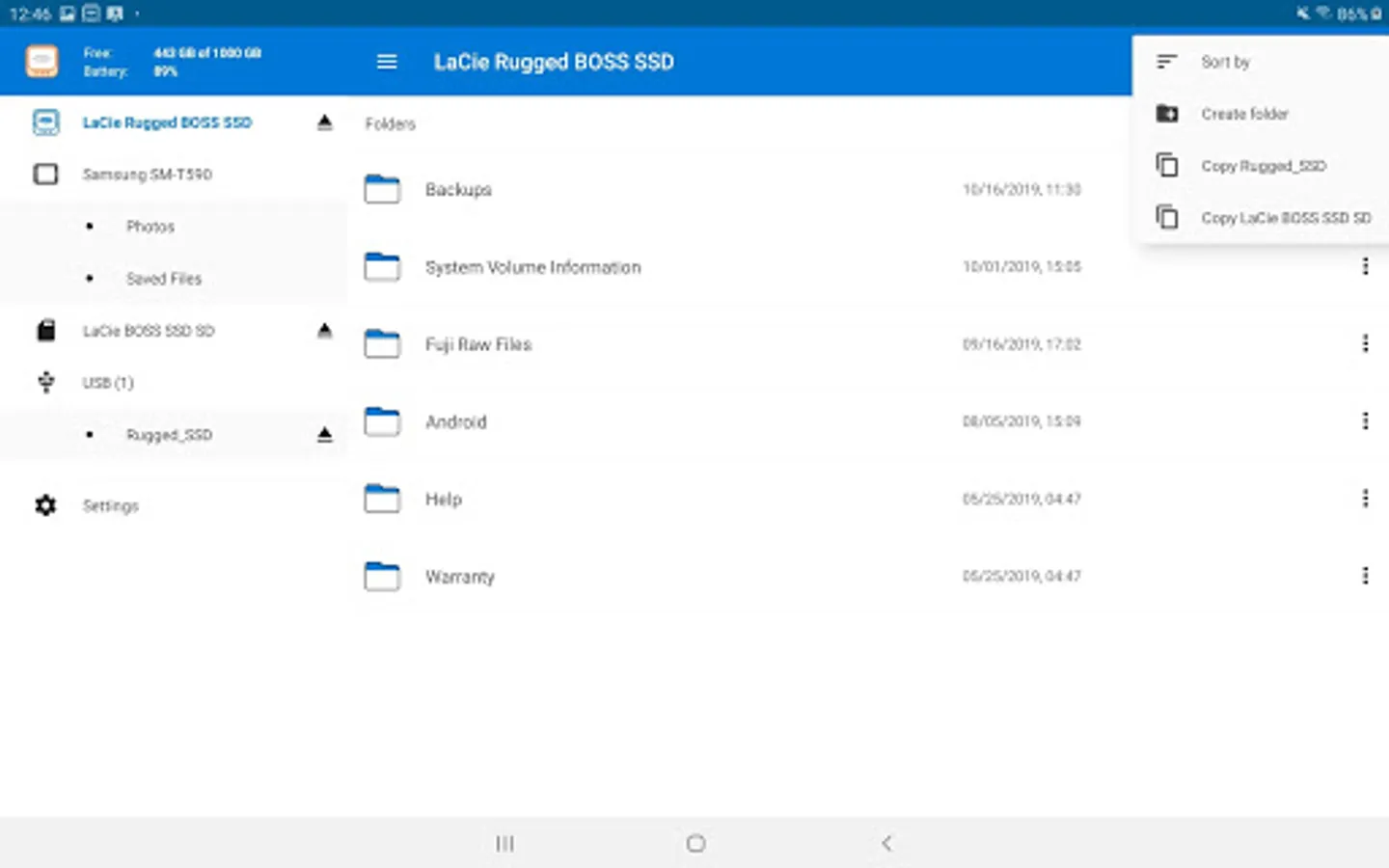The image size is (1389, 868).
Task: Open the Help folder by name
Action: (444, 500)
